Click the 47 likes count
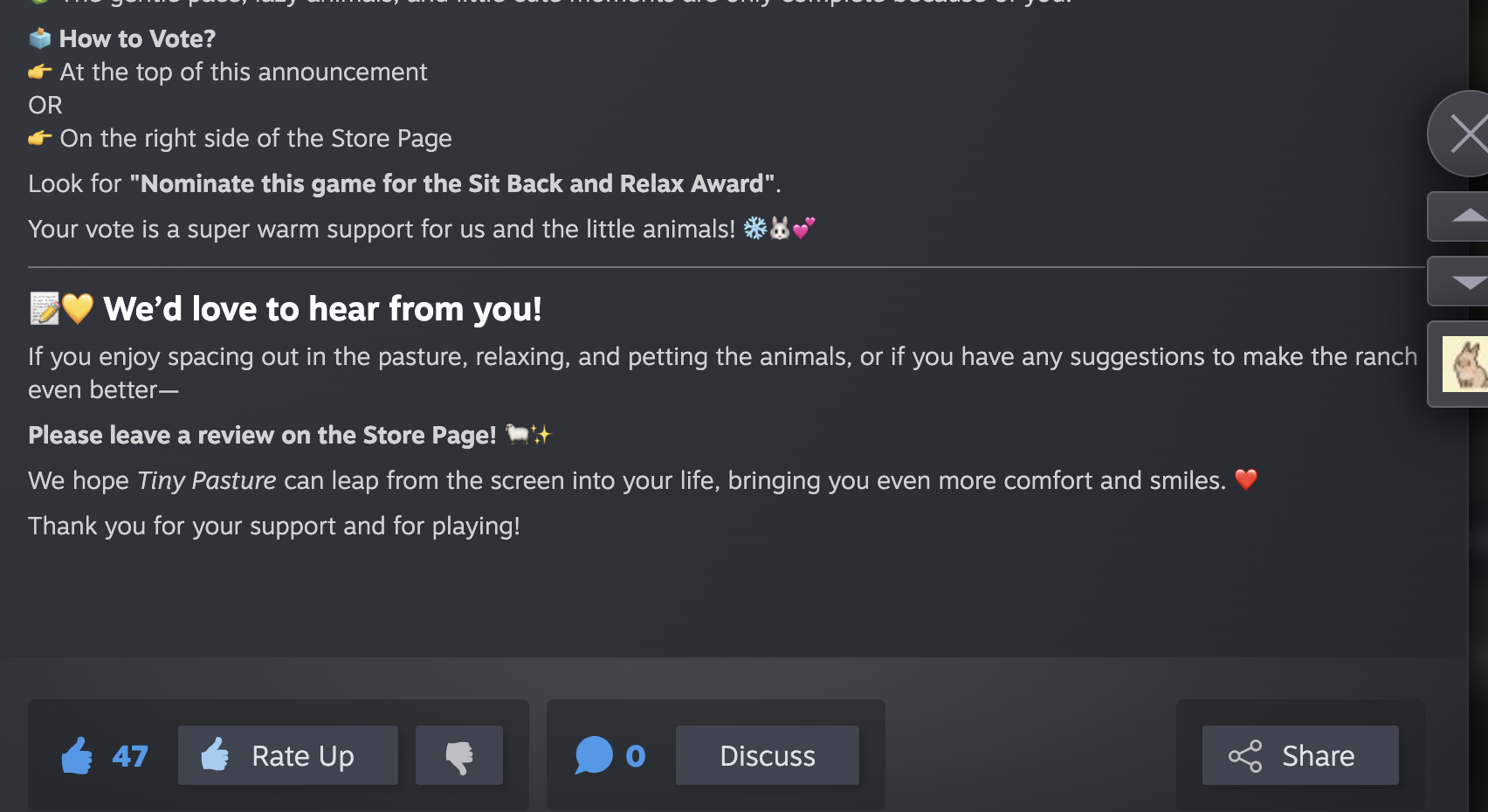The image size is (1488, 812). (x=130, y=755)
